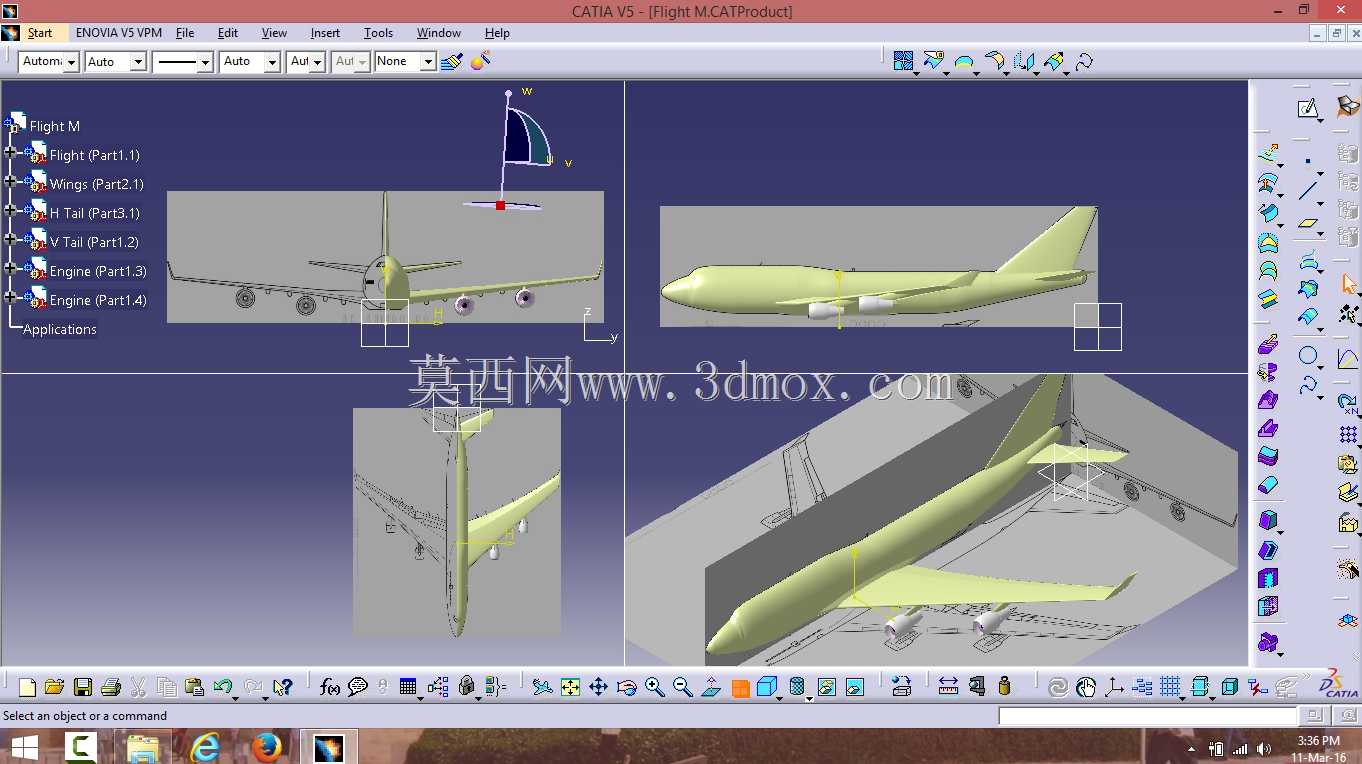
Task: Open the File menu
Action: tap(185, 33)
